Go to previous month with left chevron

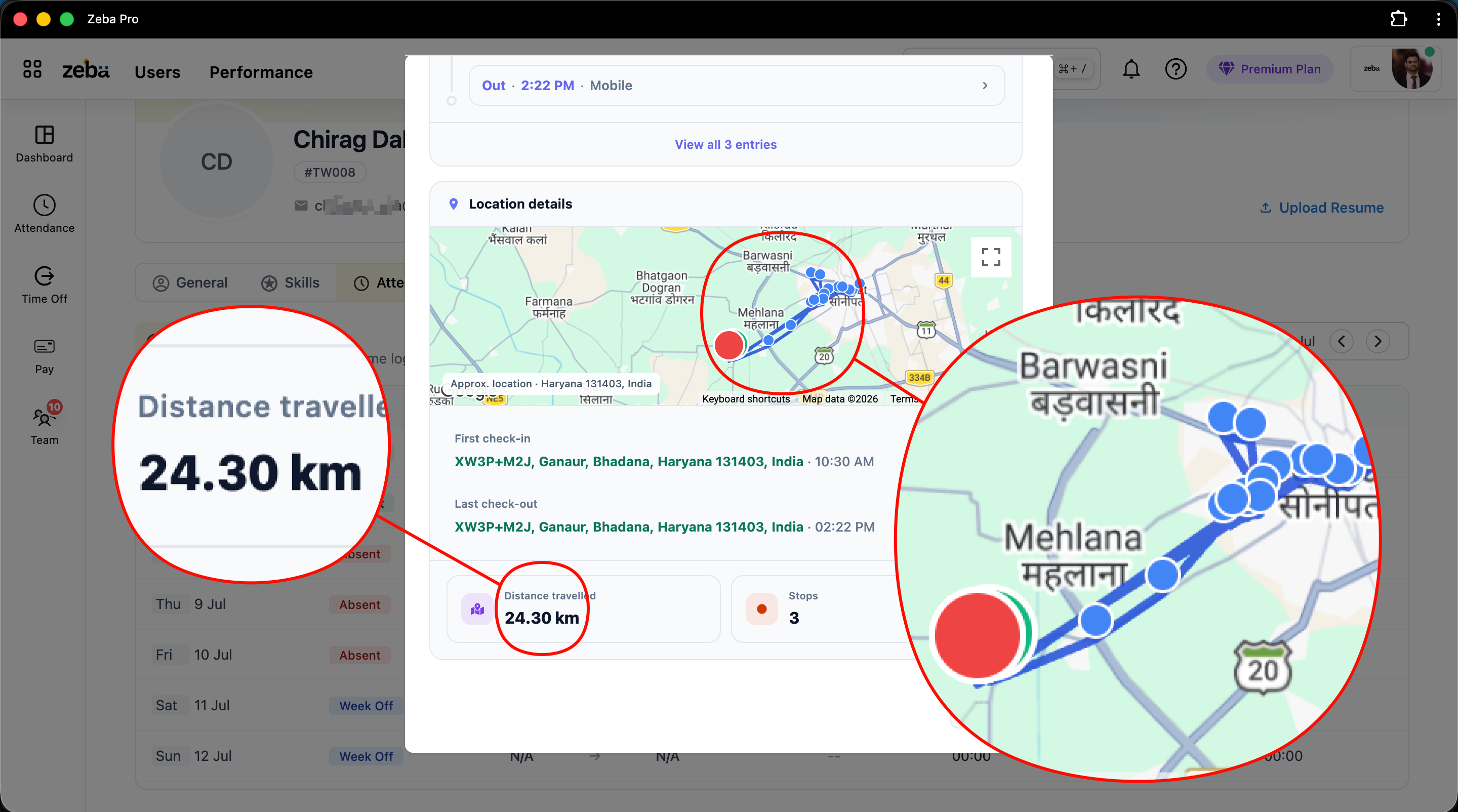point(1341,341)
